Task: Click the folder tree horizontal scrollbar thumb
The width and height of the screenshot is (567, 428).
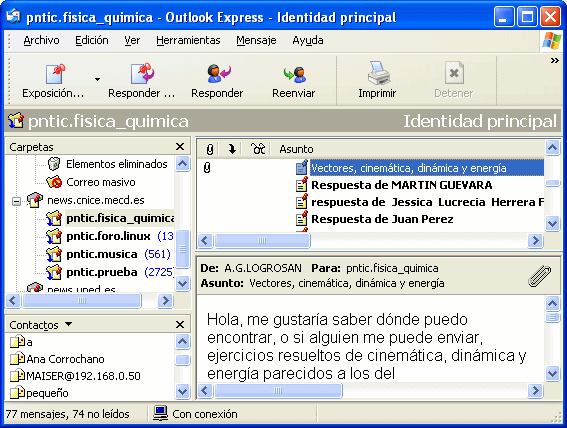Action: point(82,300)
